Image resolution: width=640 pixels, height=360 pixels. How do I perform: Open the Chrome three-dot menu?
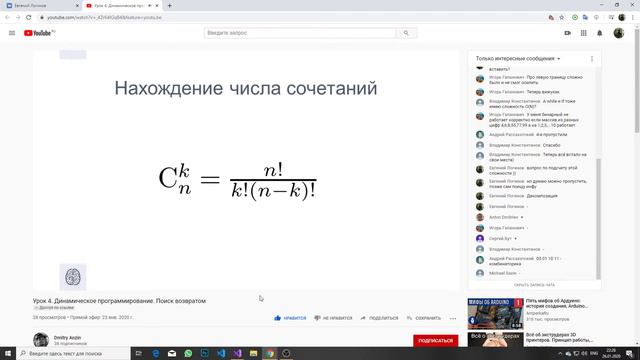pos(633,18)
